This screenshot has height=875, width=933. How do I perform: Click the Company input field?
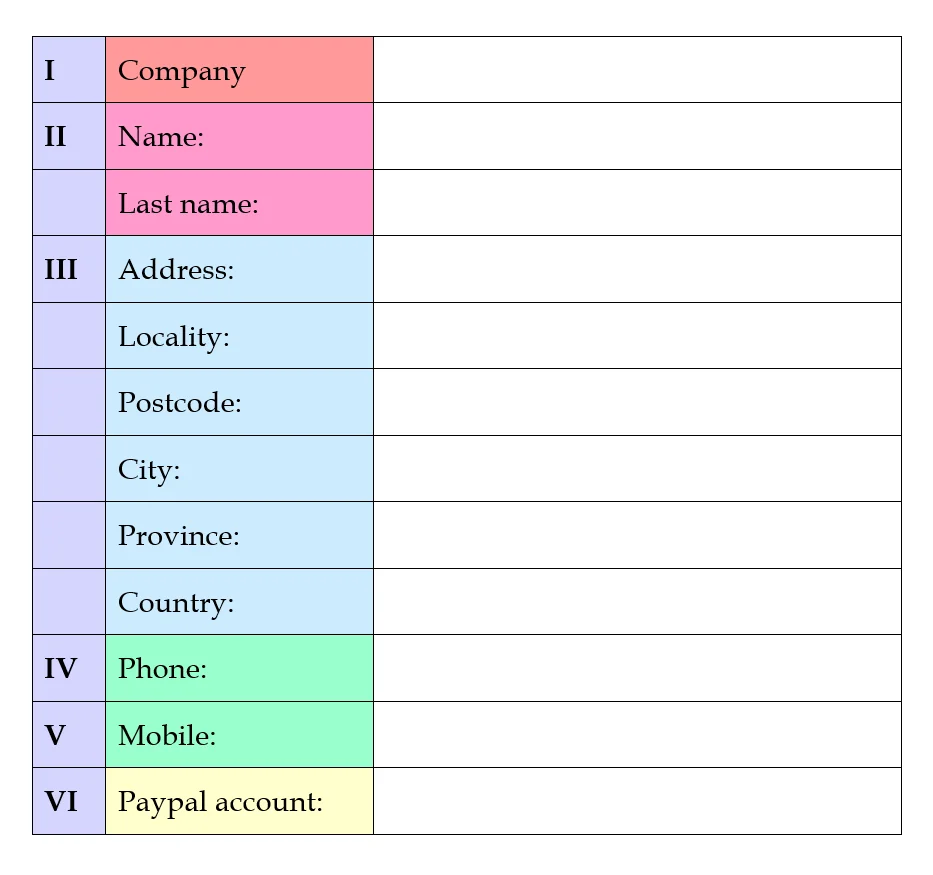click(637, 70)
